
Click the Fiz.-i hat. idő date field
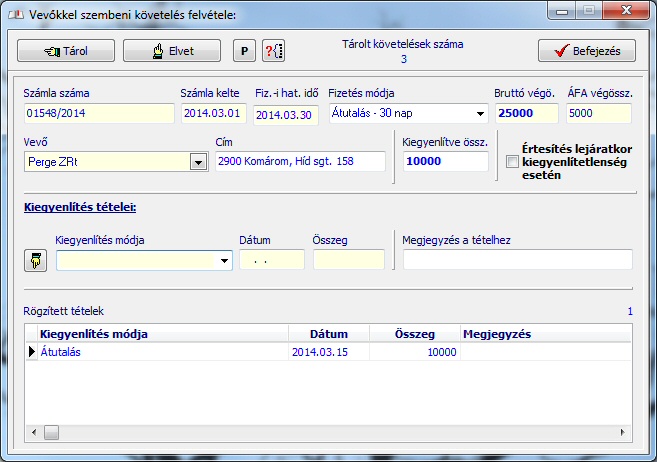click(x=286, y=115)
